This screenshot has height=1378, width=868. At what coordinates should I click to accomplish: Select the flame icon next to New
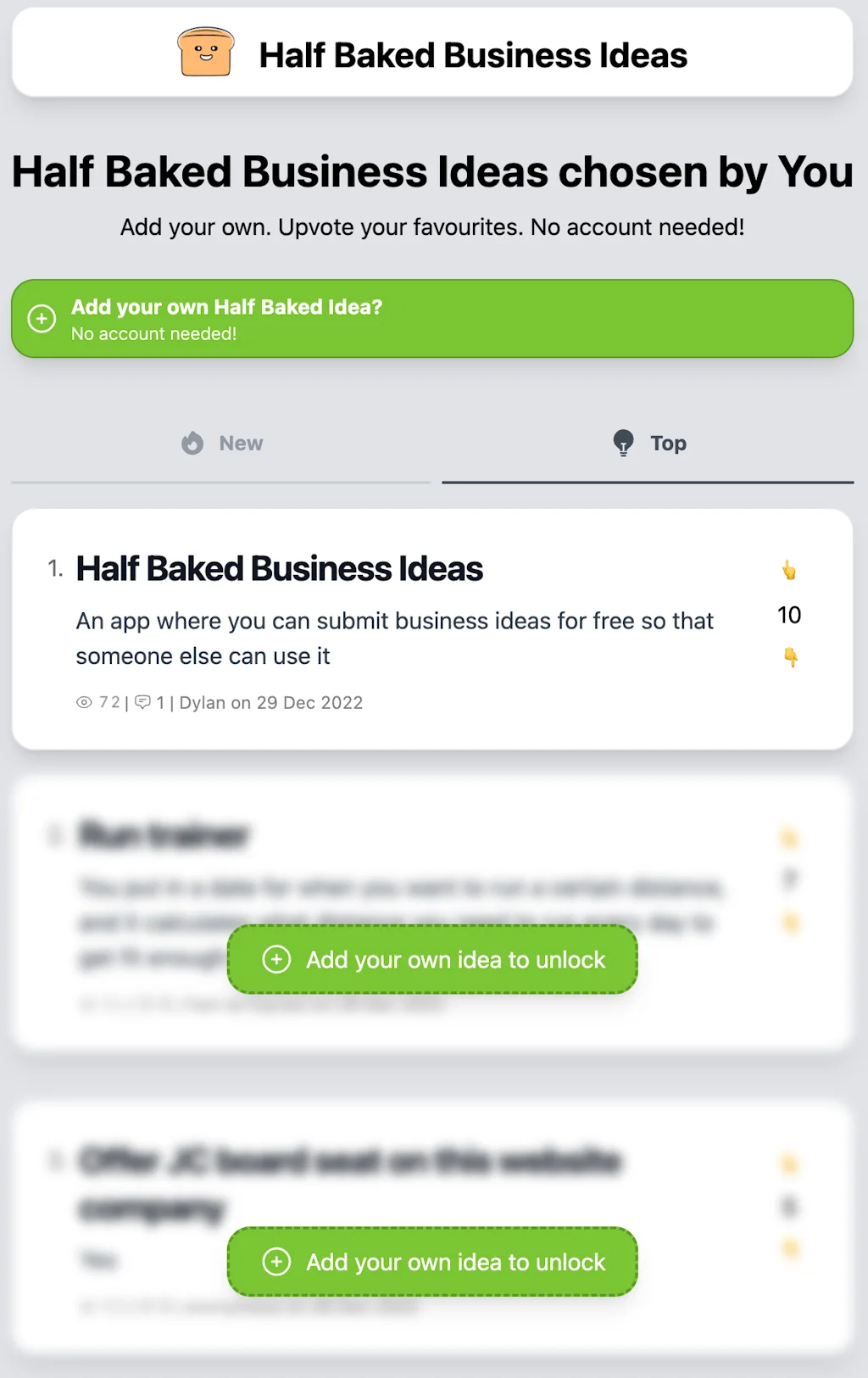click(192, 443)
